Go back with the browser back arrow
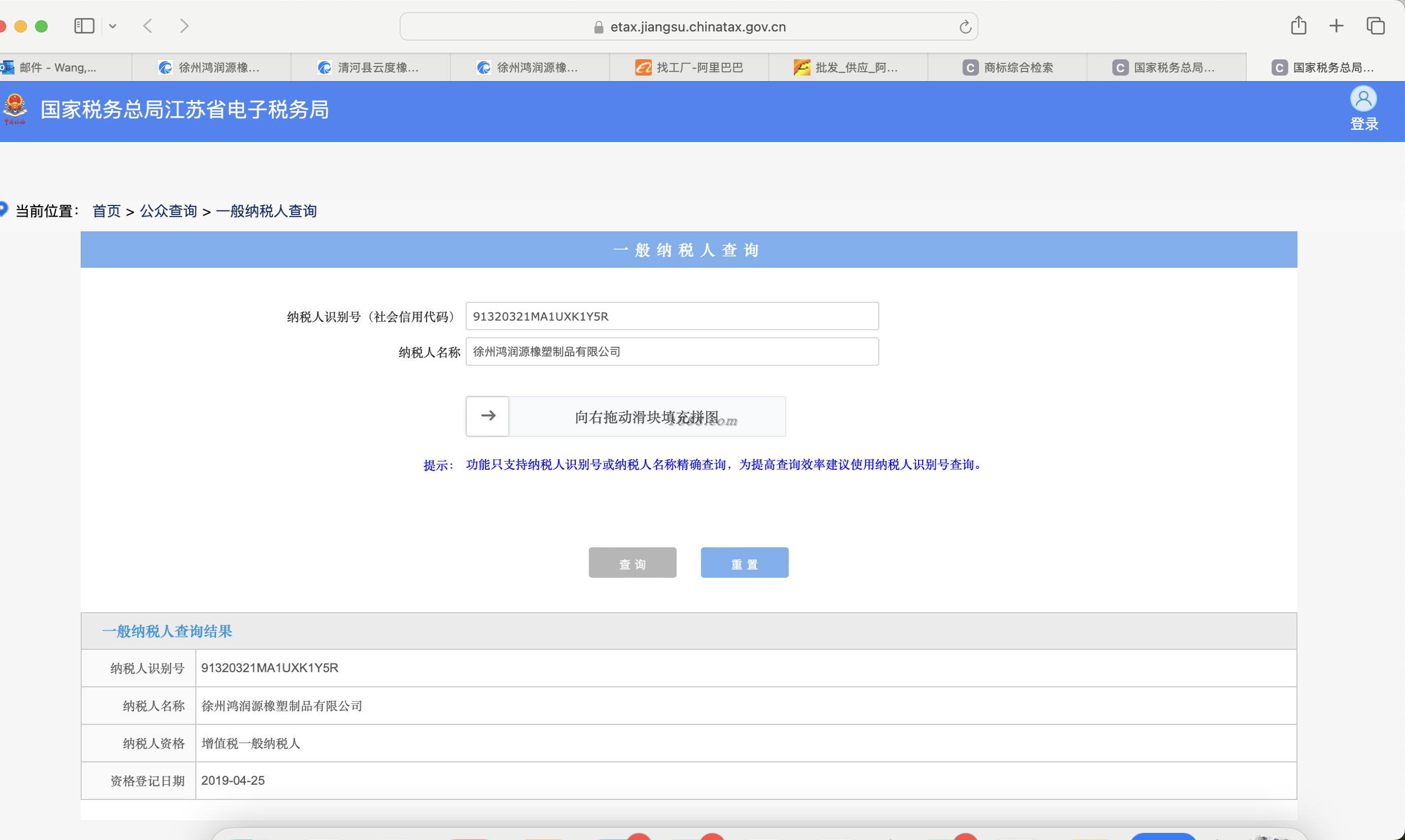 pos(148,26)
